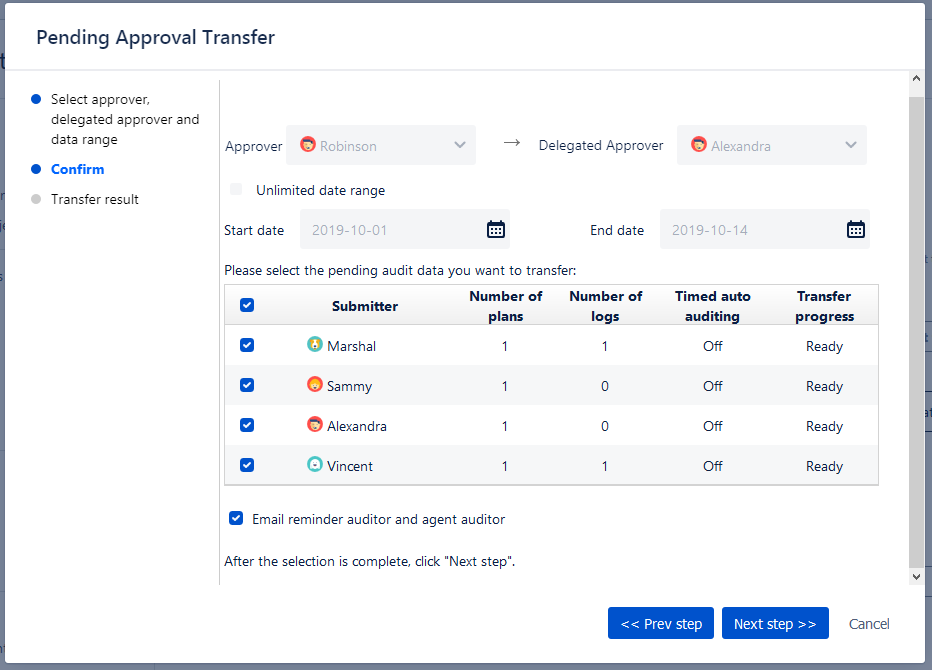Uncheck the Marshal row checkbox

(247, 345)
